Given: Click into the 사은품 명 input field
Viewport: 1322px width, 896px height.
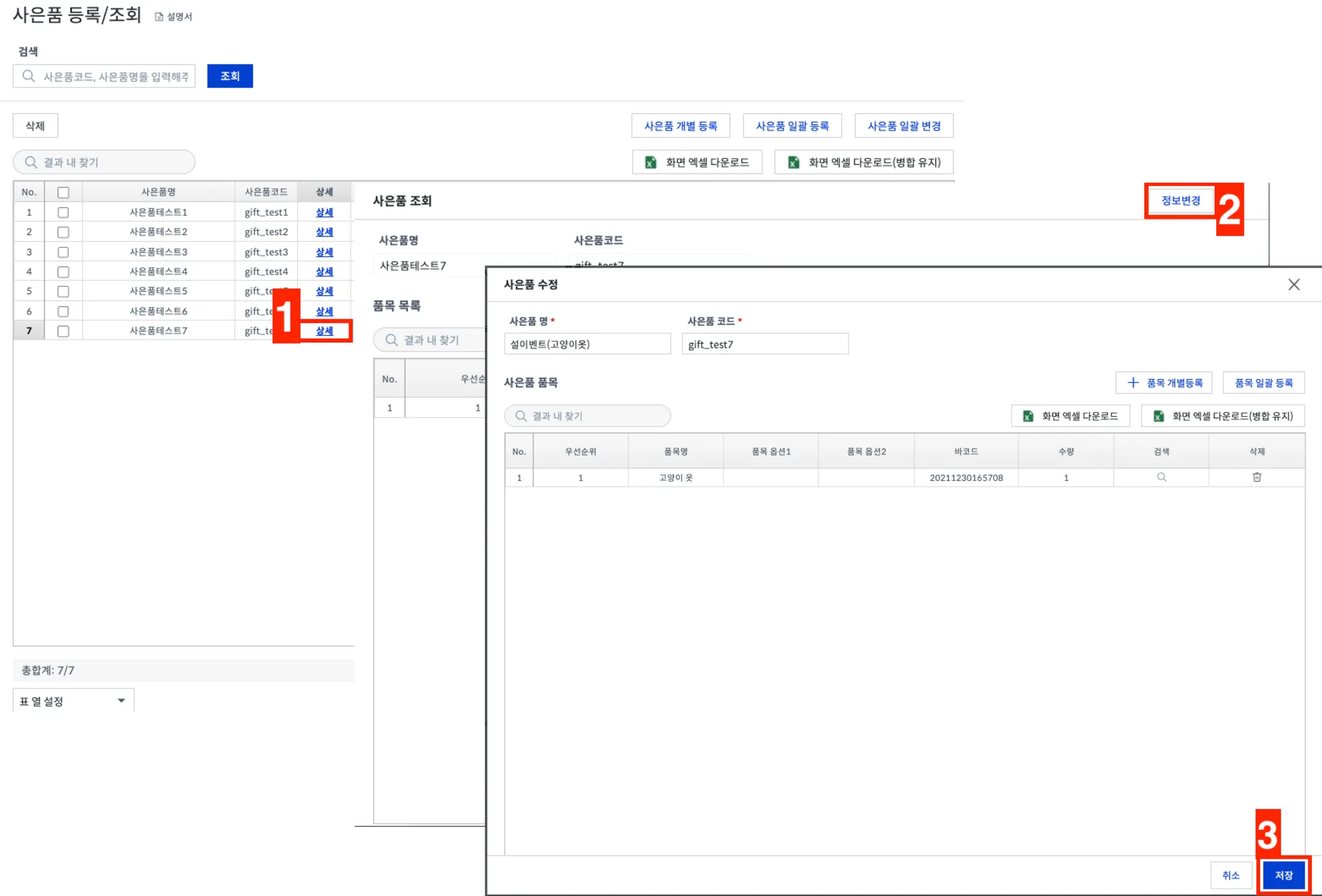Looking at the screenshot, I should 587,344.
